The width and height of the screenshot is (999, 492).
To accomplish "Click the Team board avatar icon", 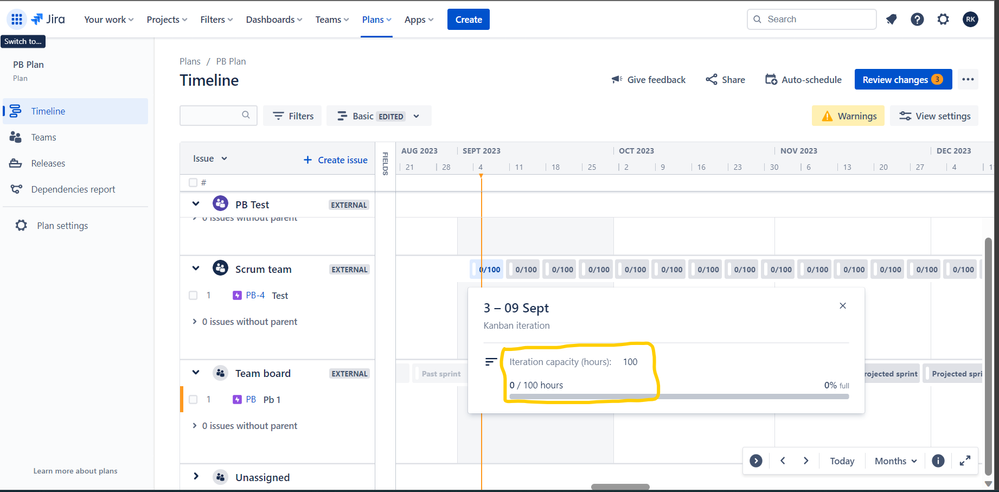I will point(220,373).
